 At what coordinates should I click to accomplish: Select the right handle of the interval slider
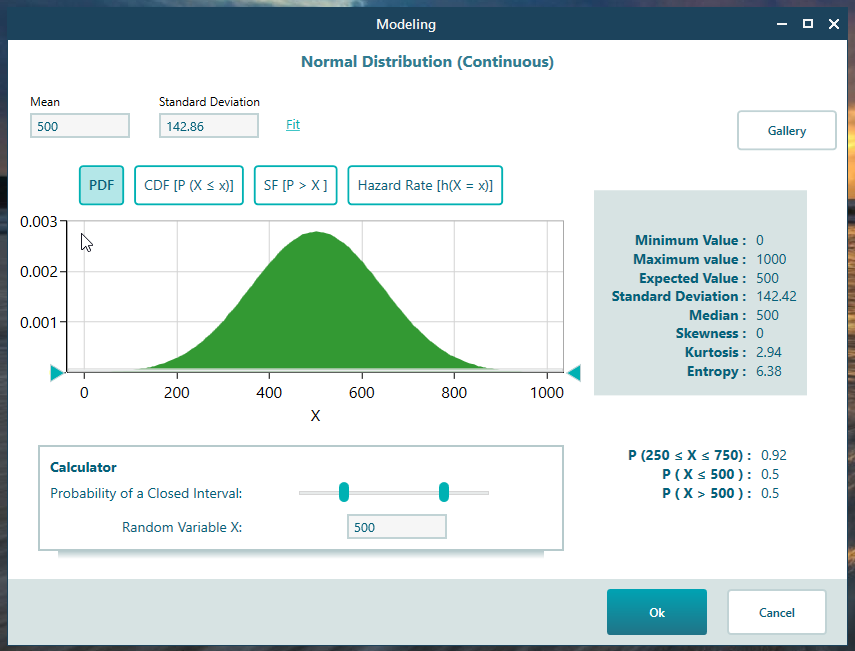[443, 492]
